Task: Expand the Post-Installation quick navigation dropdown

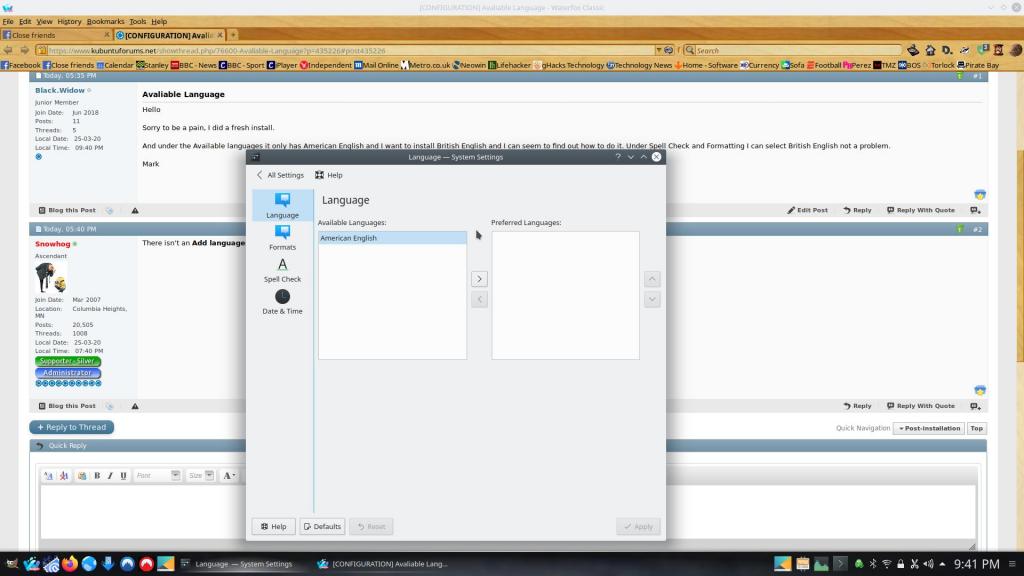Action: (927, 428)
